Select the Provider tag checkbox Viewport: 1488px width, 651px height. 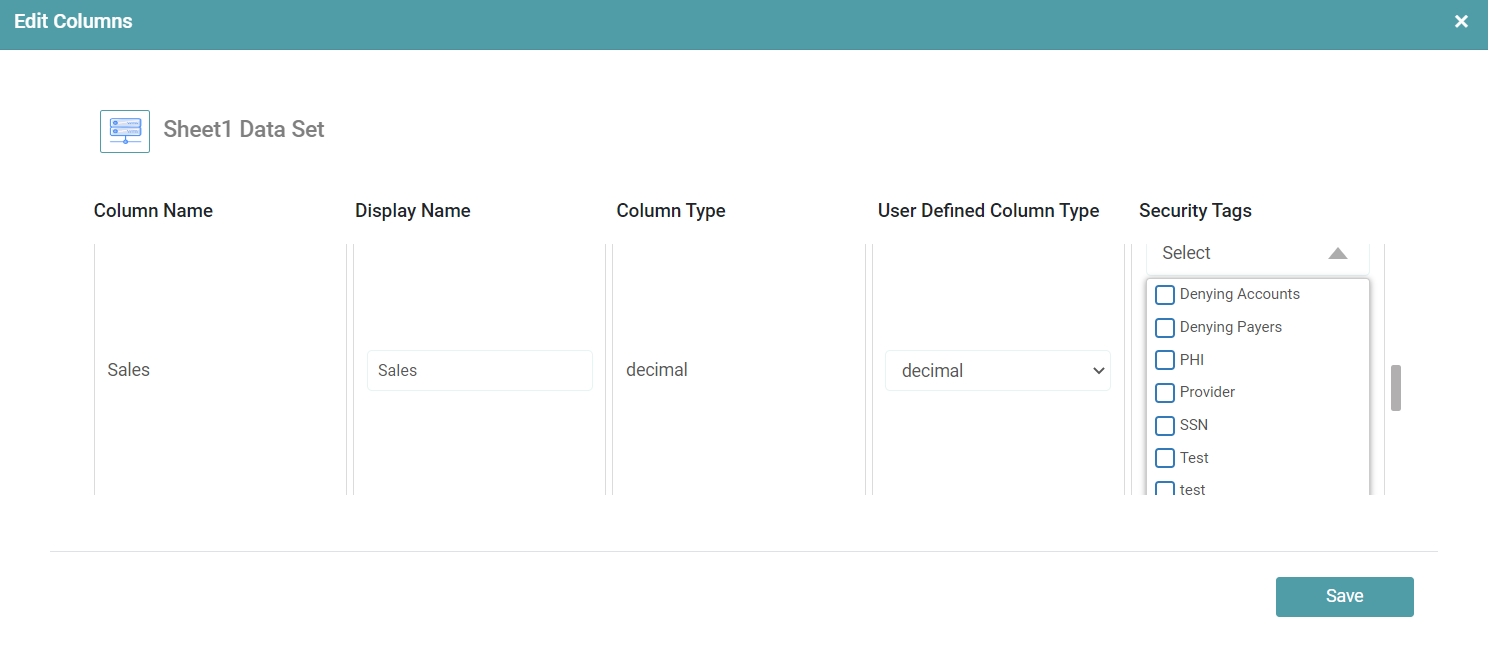(x=1165, y=393)
